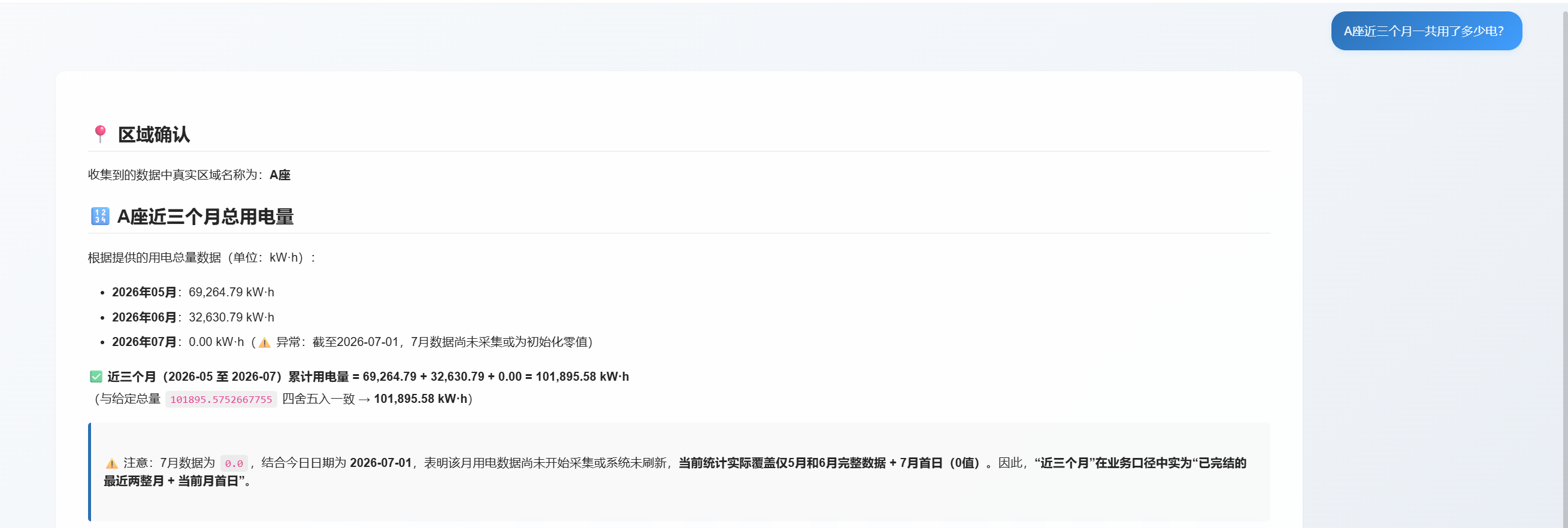Click the warning icon in the 2026年07月 line
Screen dimensions: 1568x528
264,342
